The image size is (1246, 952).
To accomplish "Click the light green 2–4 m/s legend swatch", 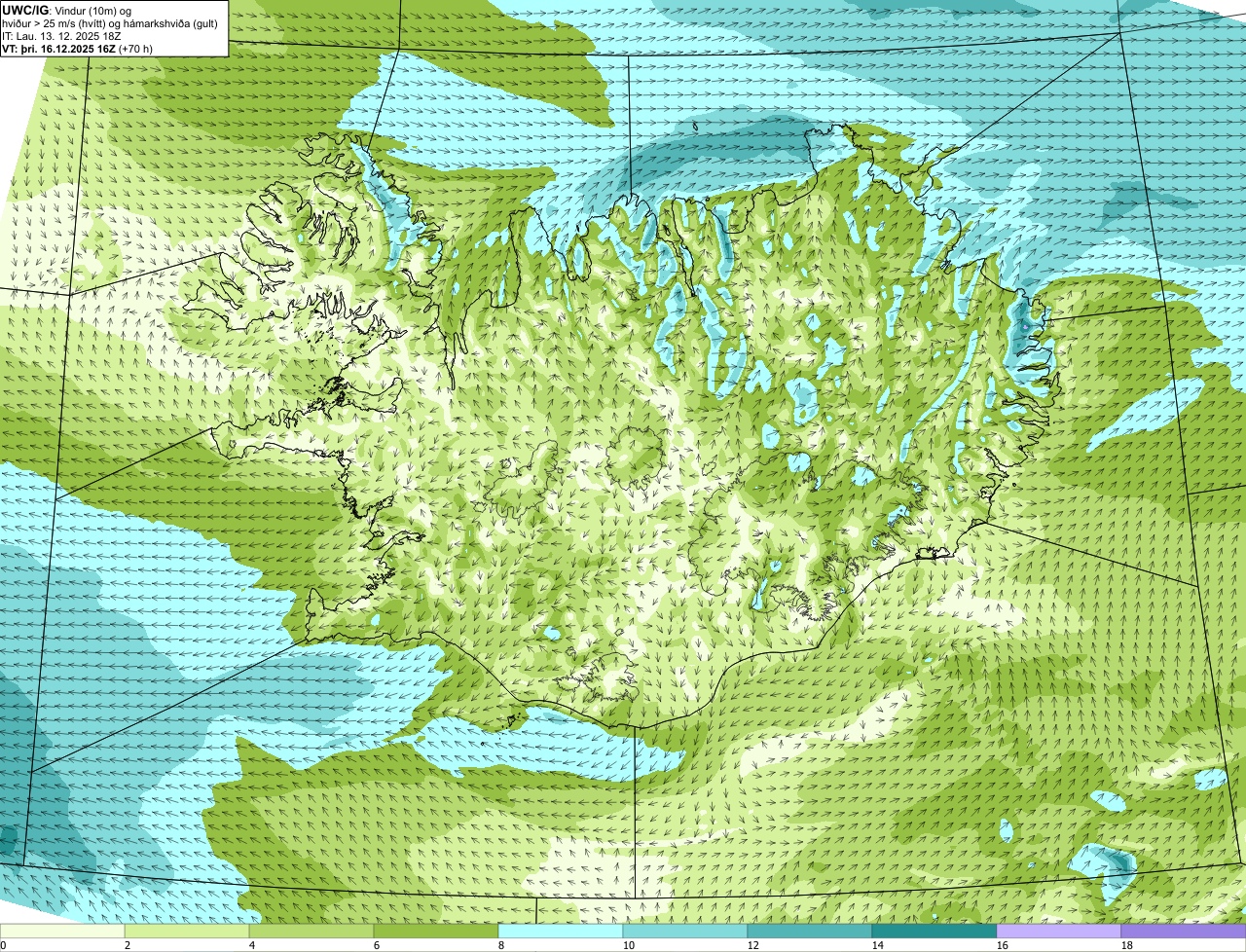I will [187, 932].
